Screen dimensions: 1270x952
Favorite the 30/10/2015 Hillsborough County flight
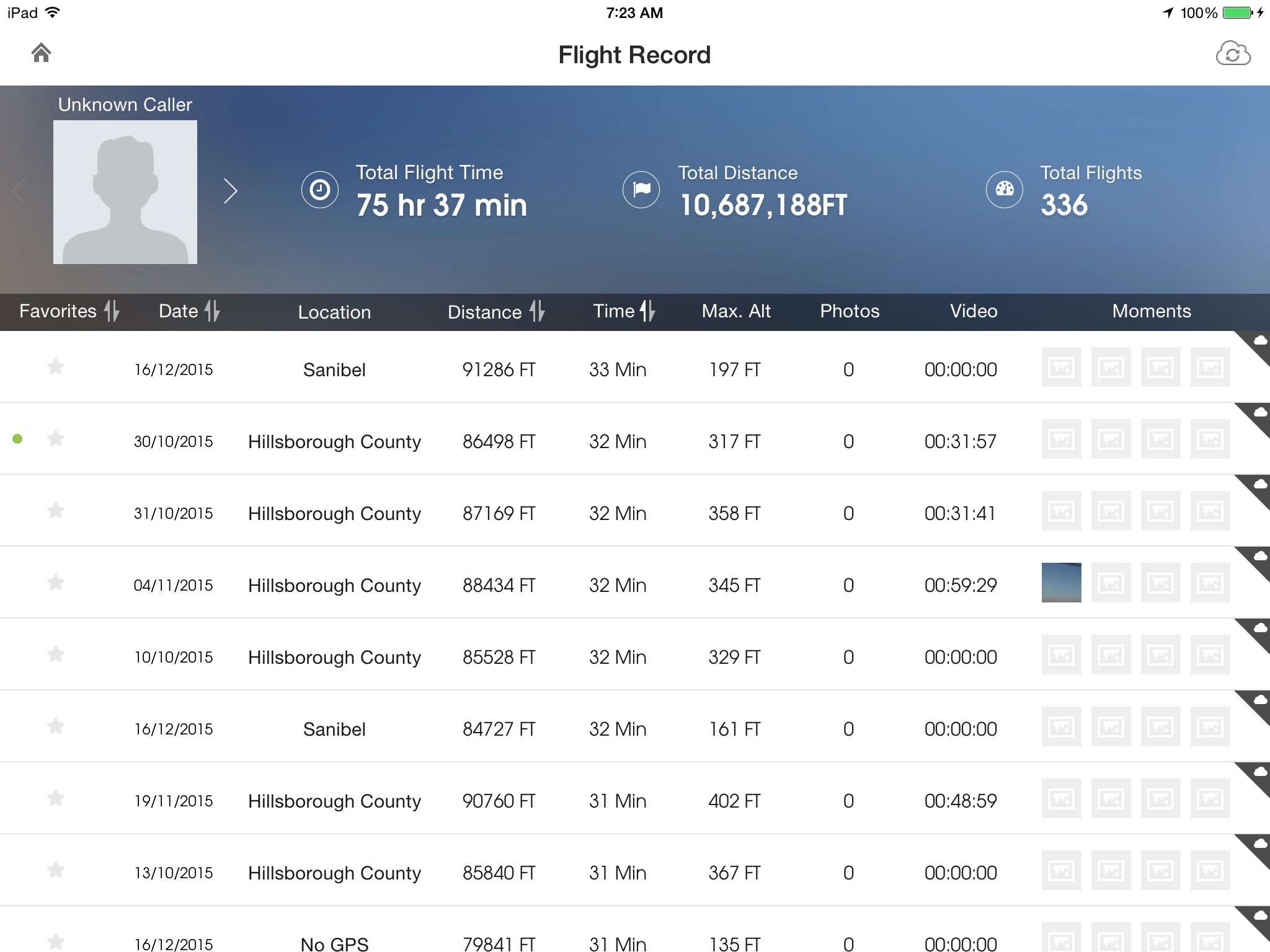point(56,439)
